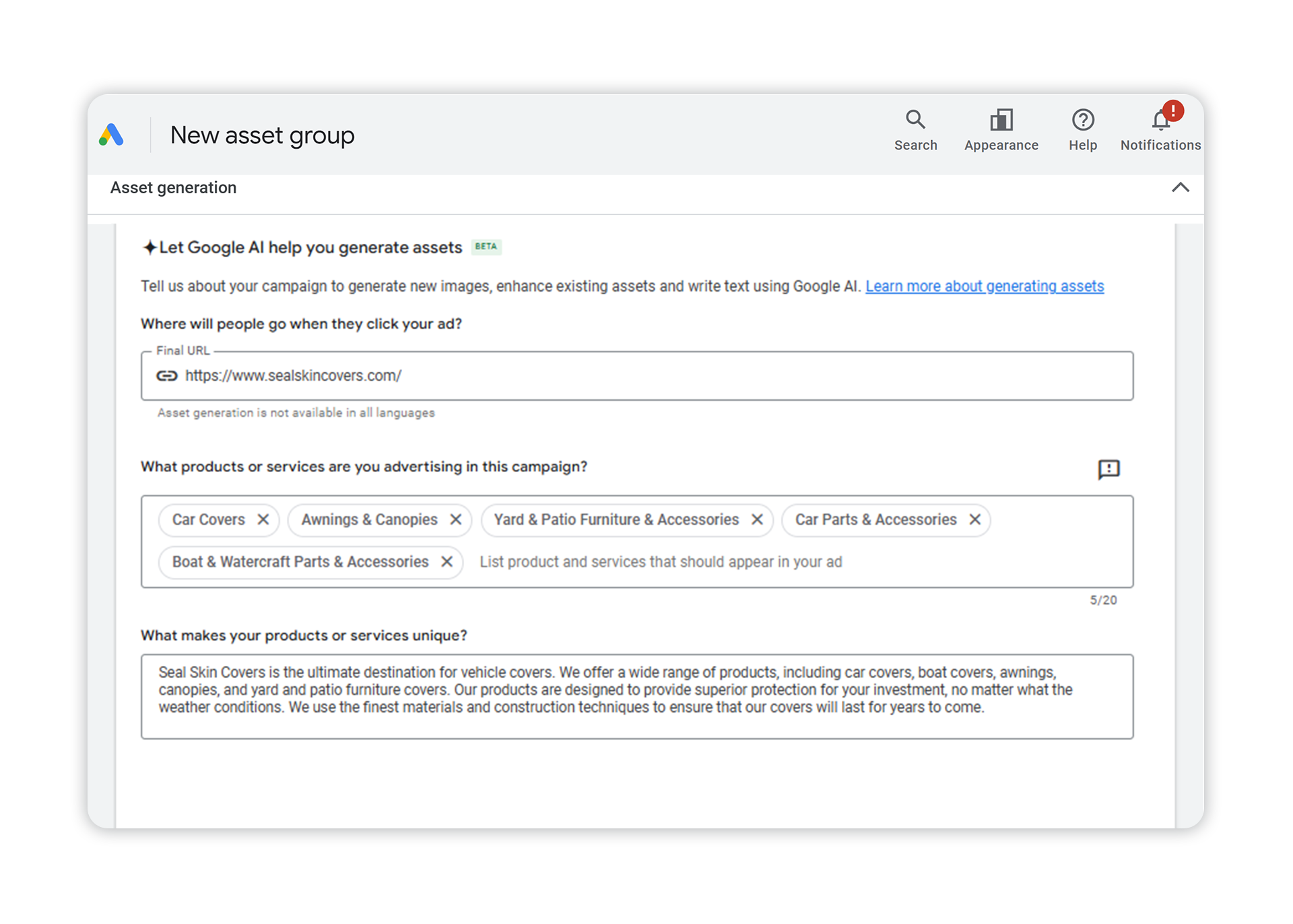Remove the Car Parts & Accessories chip
1293x924 pixels.
tap(974, 519)
